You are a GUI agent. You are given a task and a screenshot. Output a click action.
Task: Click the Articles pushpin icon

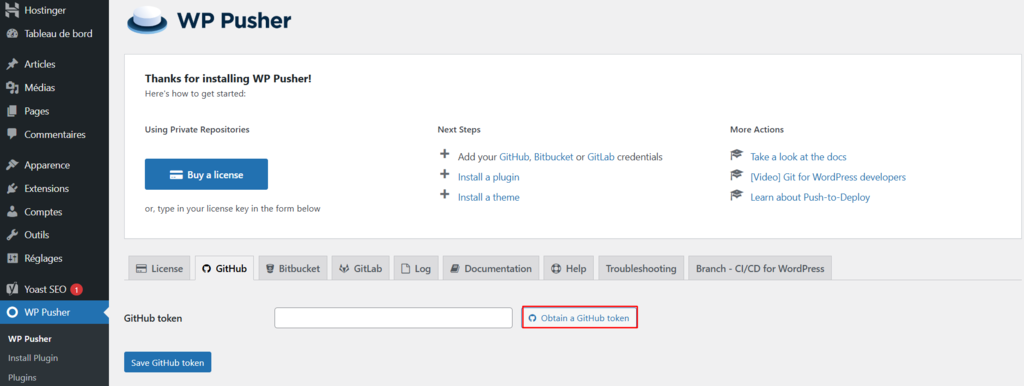pos(12,64)
